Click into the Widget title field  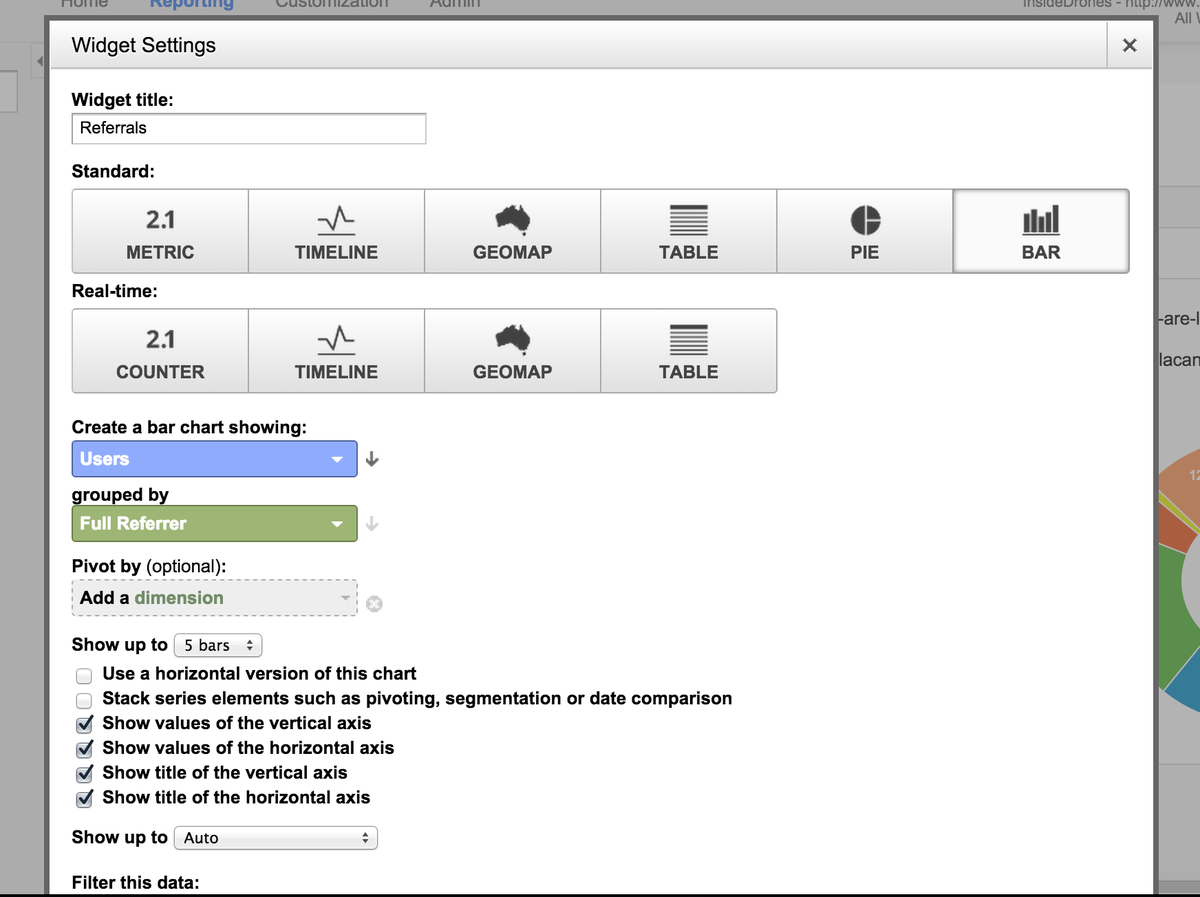tap(249, 128)
